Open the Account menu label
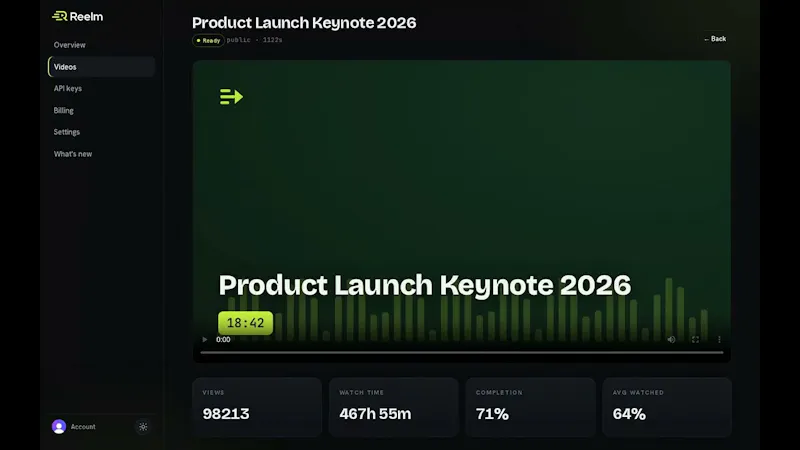This screenshot has width=800, height=450. coord(83,427)
